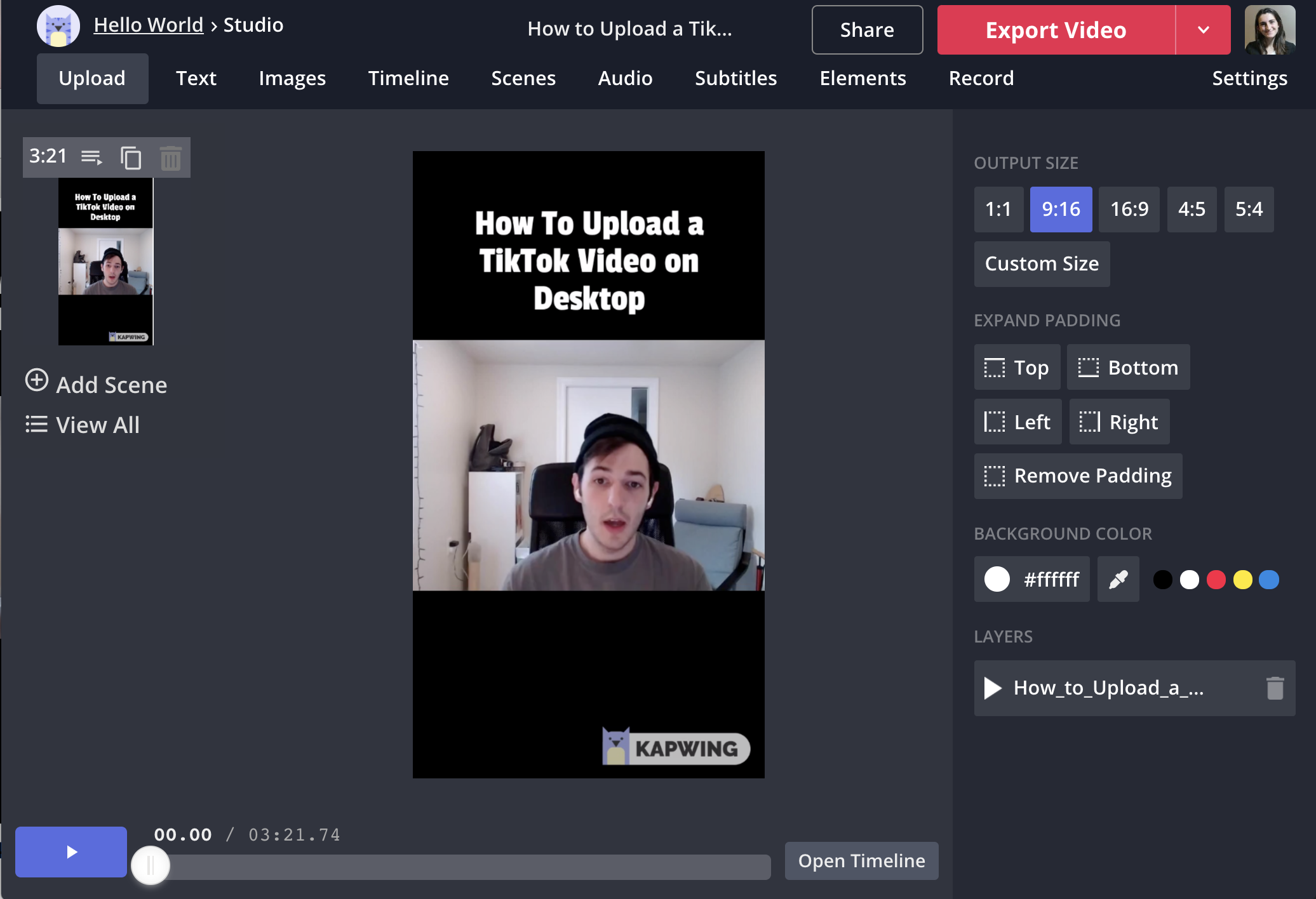Click the Share button
The image size is (1316, 899).
click(x=866, y=30)
